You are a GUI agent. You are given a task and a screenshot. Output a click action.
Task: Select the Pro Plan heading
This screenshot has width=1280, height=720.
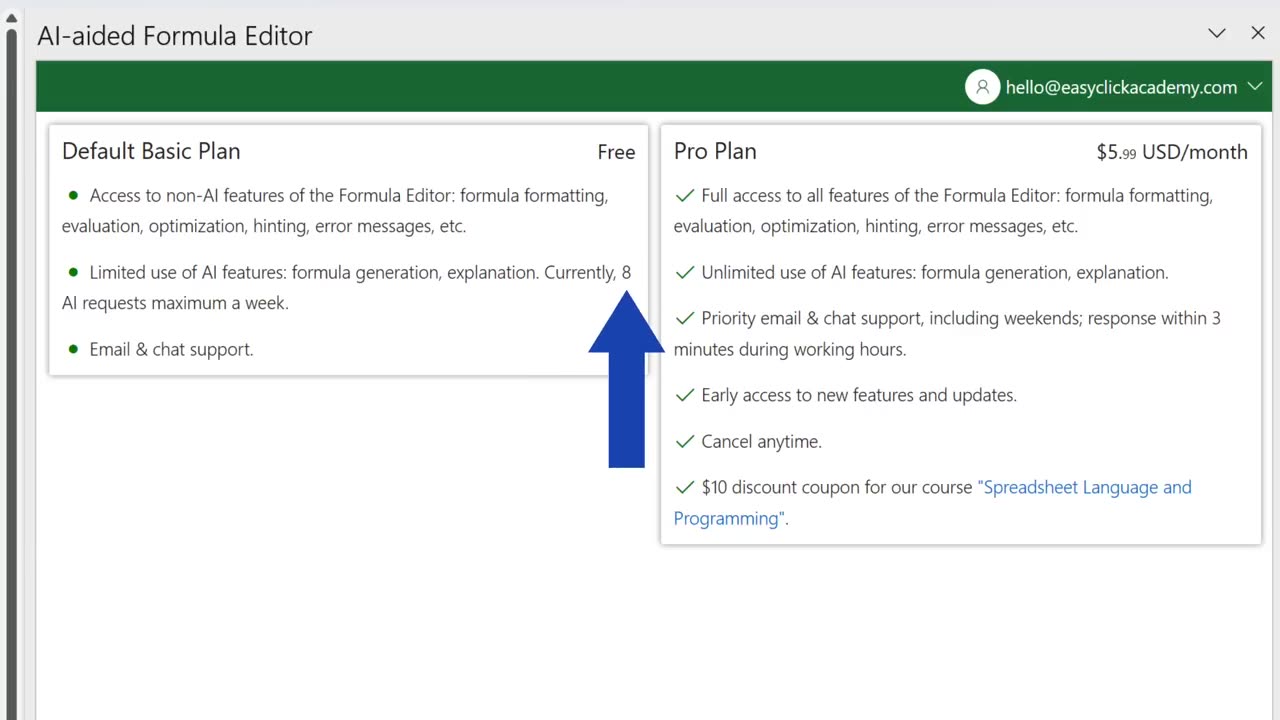pyautogui.click(x=715, y=151)
